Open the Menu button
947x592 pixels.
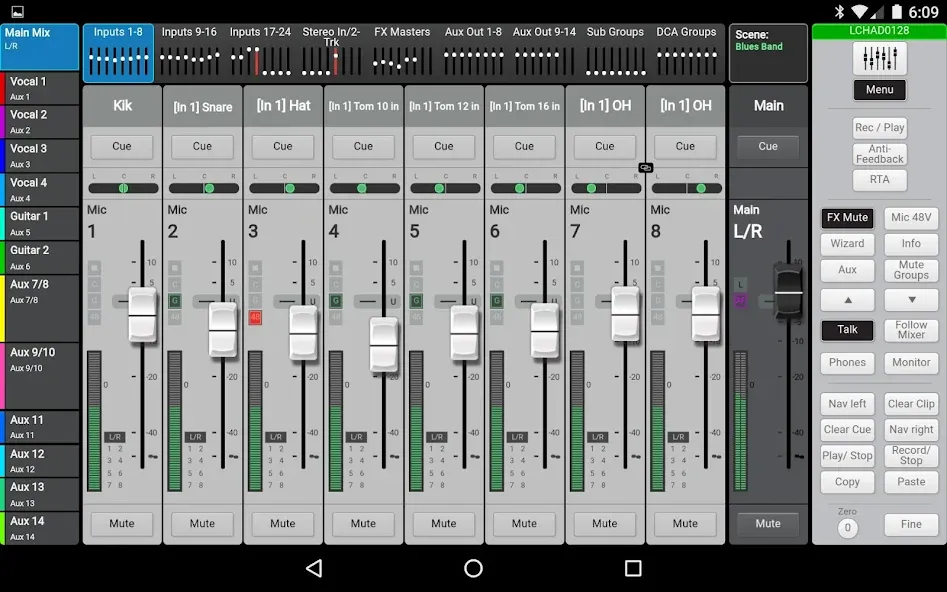click(879, 90)
